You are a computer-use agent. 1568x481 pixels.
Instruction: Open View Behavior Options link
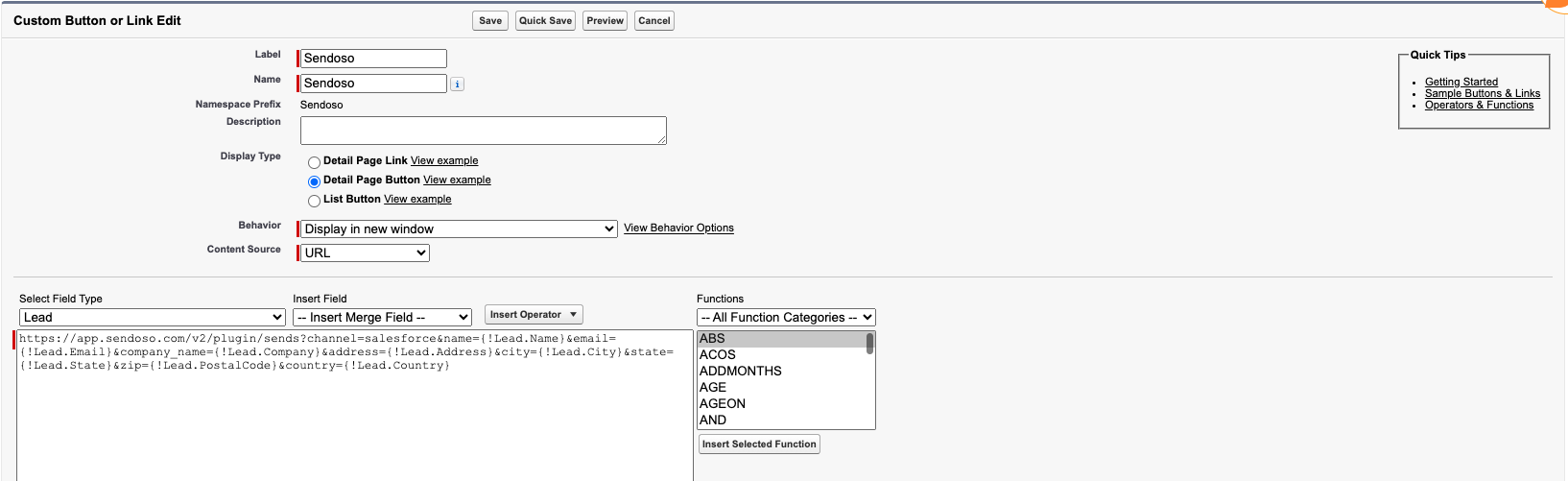click(x=678, y=228)
